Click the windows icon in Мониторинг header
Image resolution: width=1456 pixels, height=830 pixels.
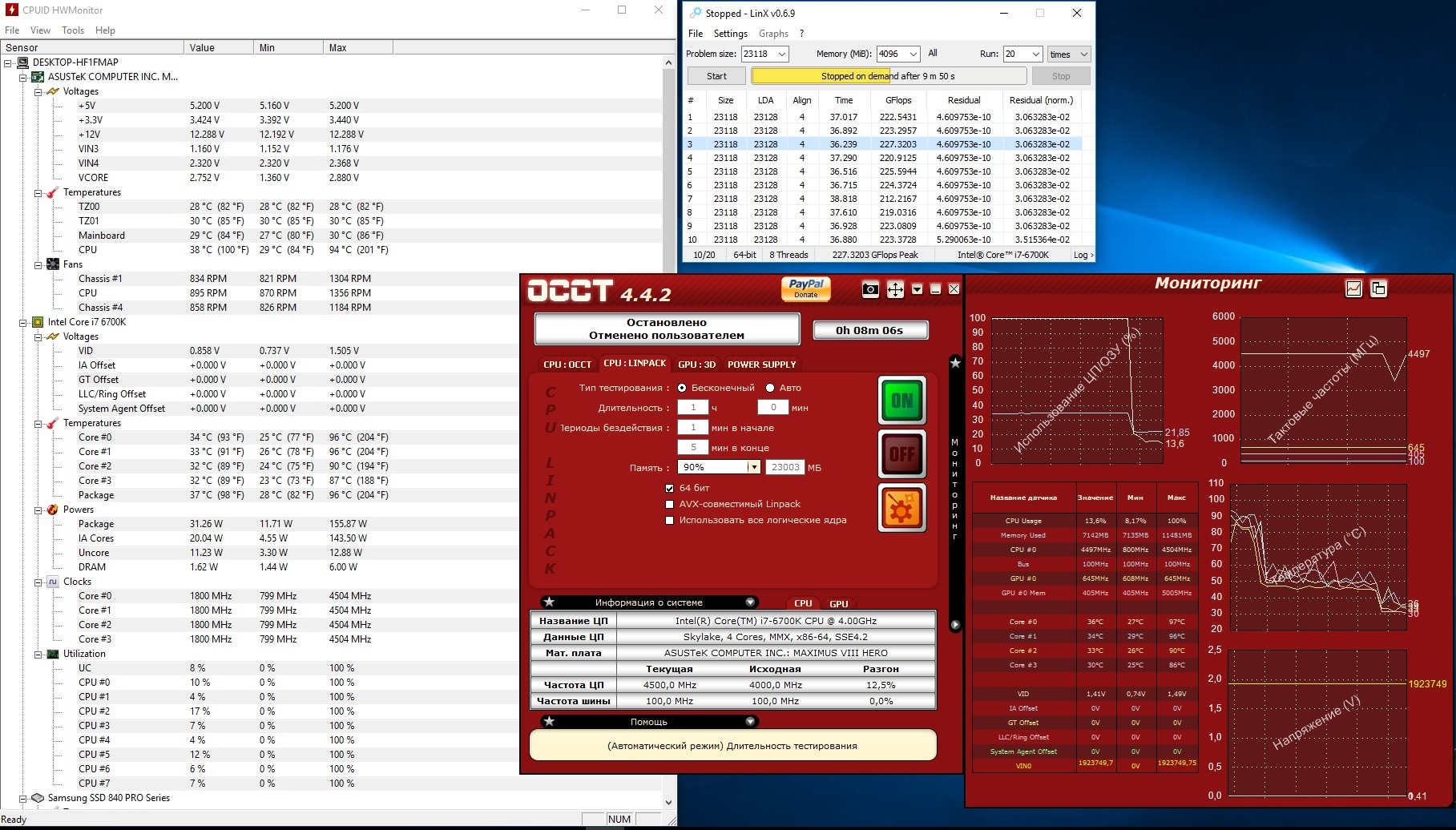(x=1378, y=288)
